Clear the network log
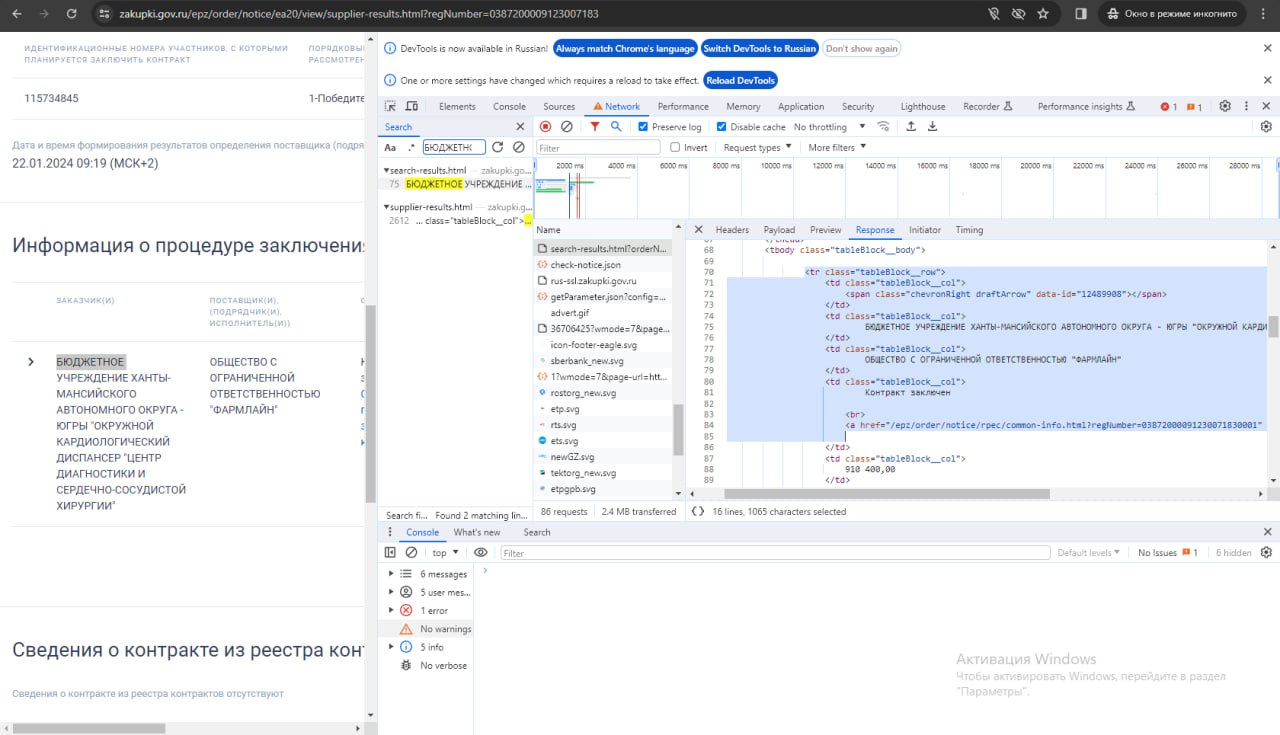 tap(567, 127)
